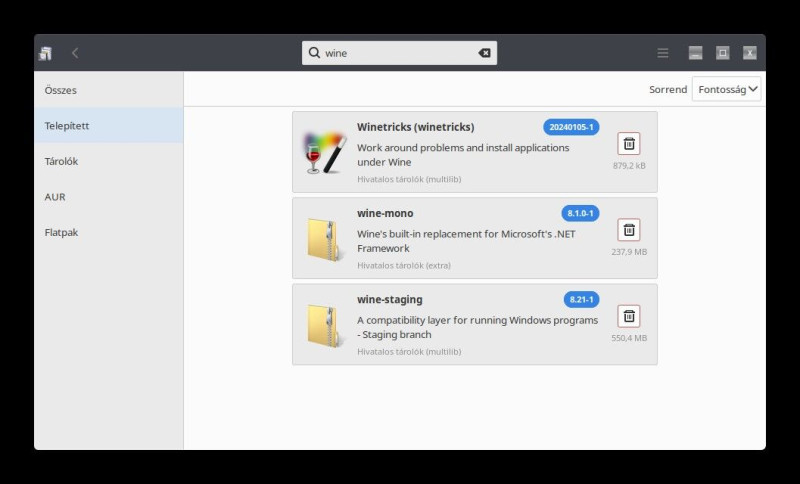Image resolution: width=800 pixels, height=484 pixels.
Task: Go back using the header back arrow
Action: (75, 53)
